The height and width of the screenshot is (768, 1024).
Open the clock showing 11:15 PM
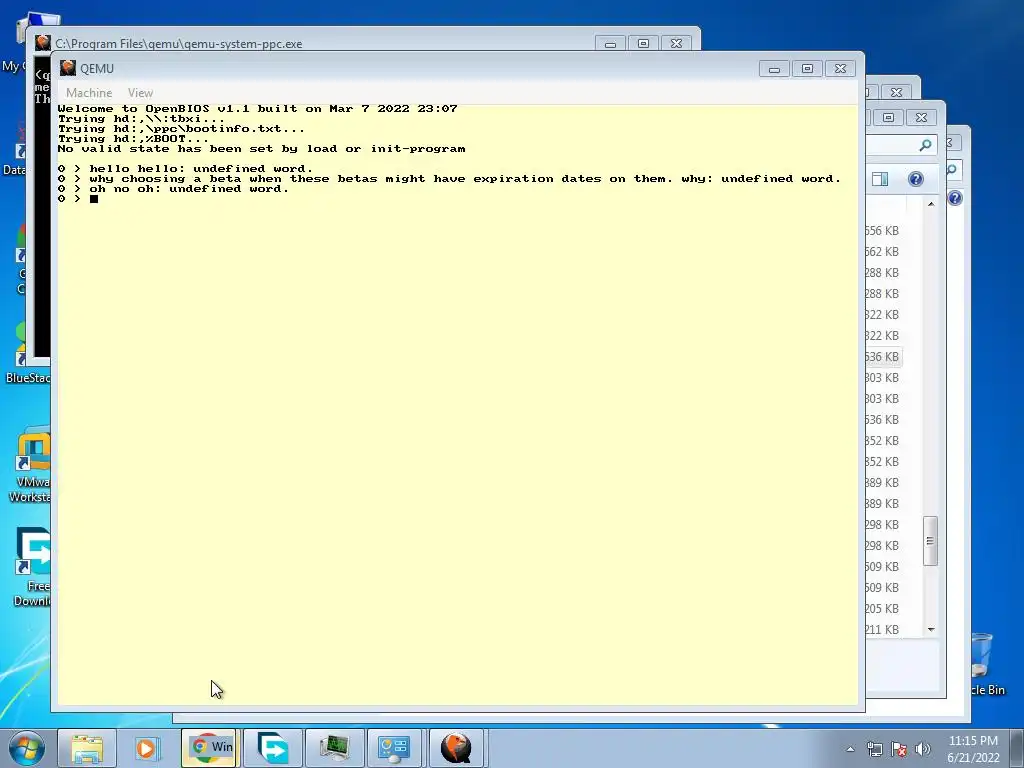point(973,749)
